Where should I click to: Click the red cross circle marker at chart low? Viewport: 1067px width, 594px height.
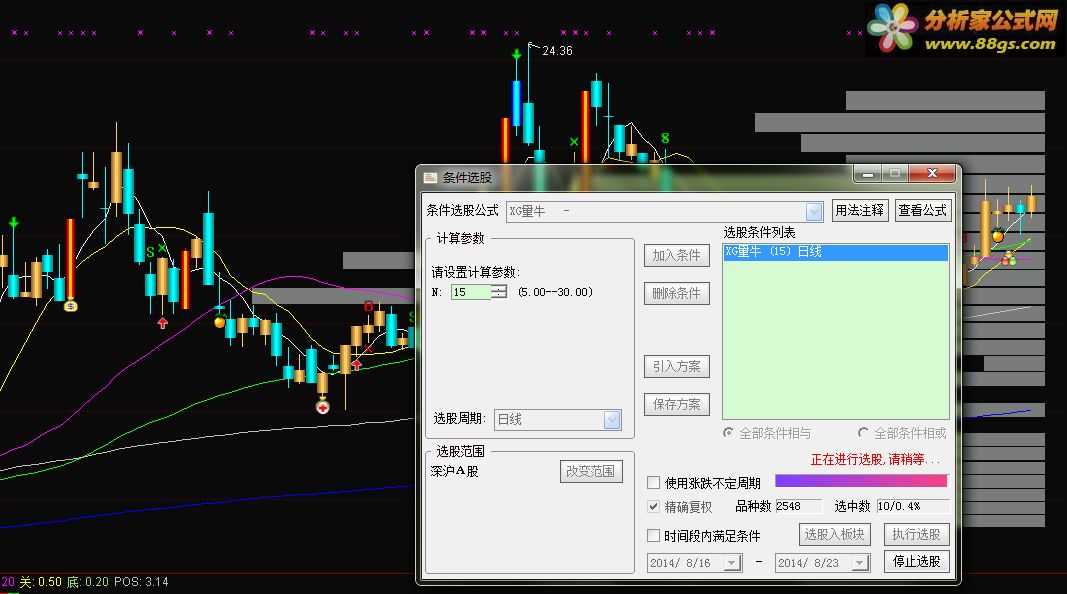click(323, 408)
